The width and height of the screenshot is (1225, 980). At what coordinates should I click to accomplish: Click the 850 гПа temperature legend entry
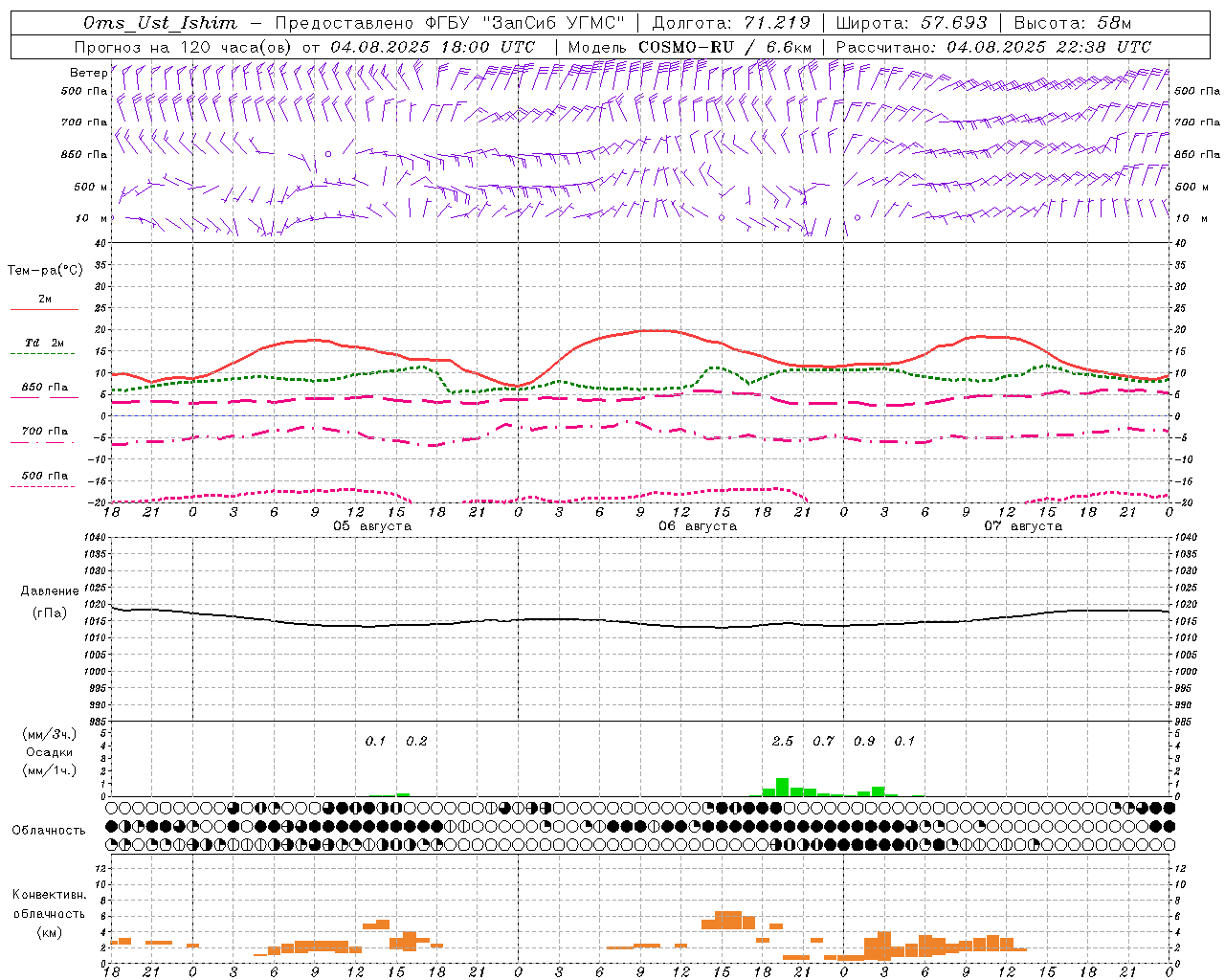(x=45, y=388)
